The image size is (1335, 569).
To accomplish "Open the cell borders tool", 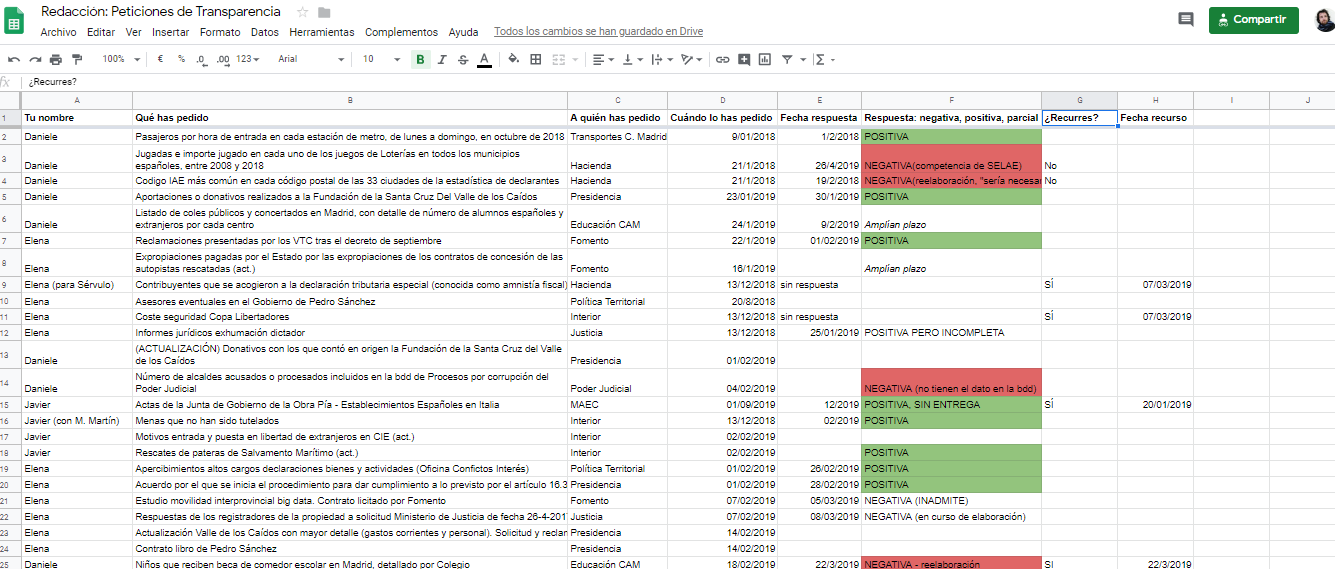I will pos(536,60).
